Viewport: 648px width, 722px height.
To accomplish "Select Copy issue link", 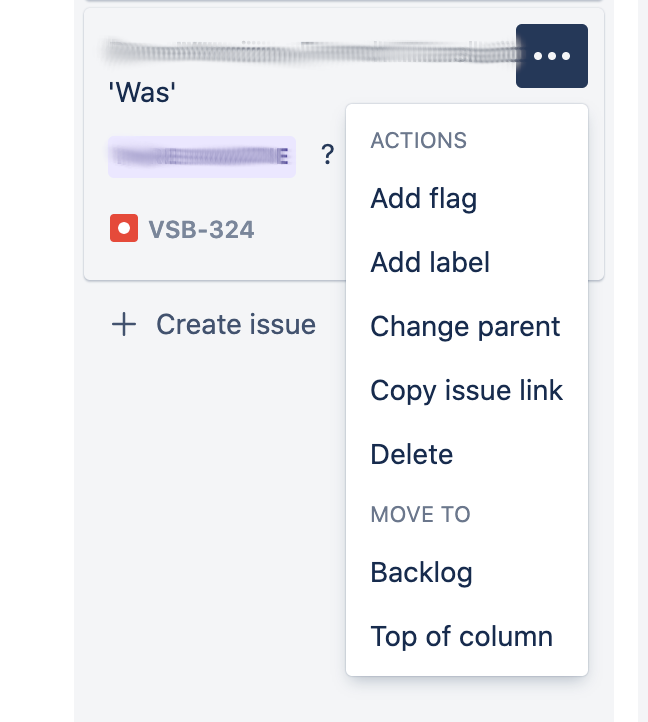I will pos(467,390).
